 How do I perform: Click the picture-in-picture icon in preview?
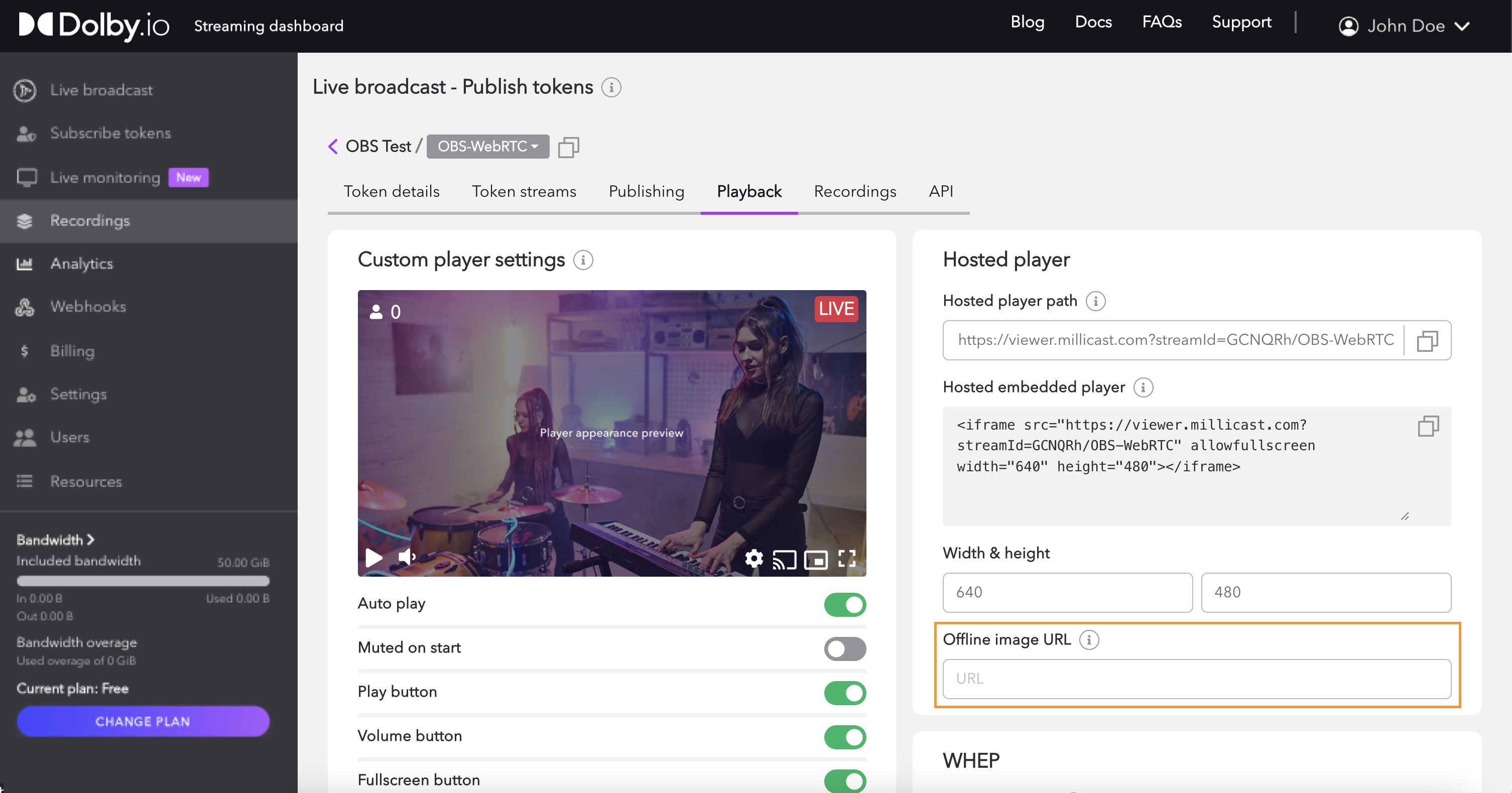coord(815,560)
